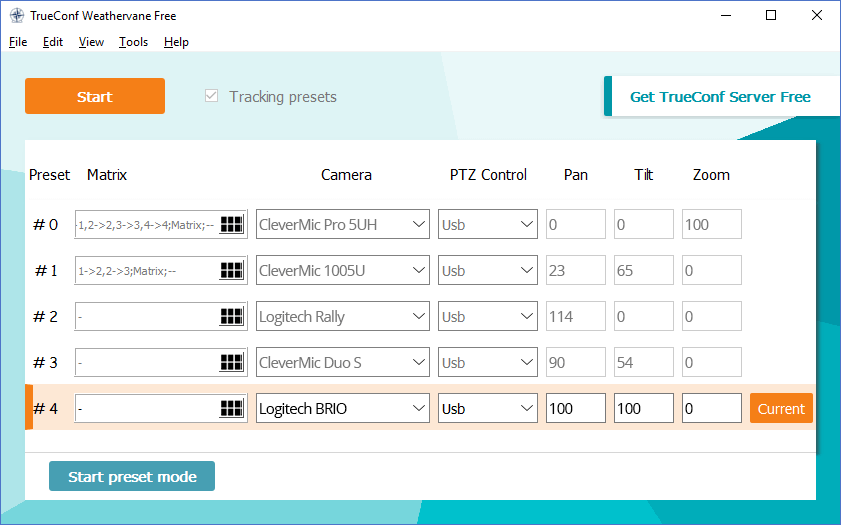Open PTZ Control dropdown for preset #3

tap(488, 363)
